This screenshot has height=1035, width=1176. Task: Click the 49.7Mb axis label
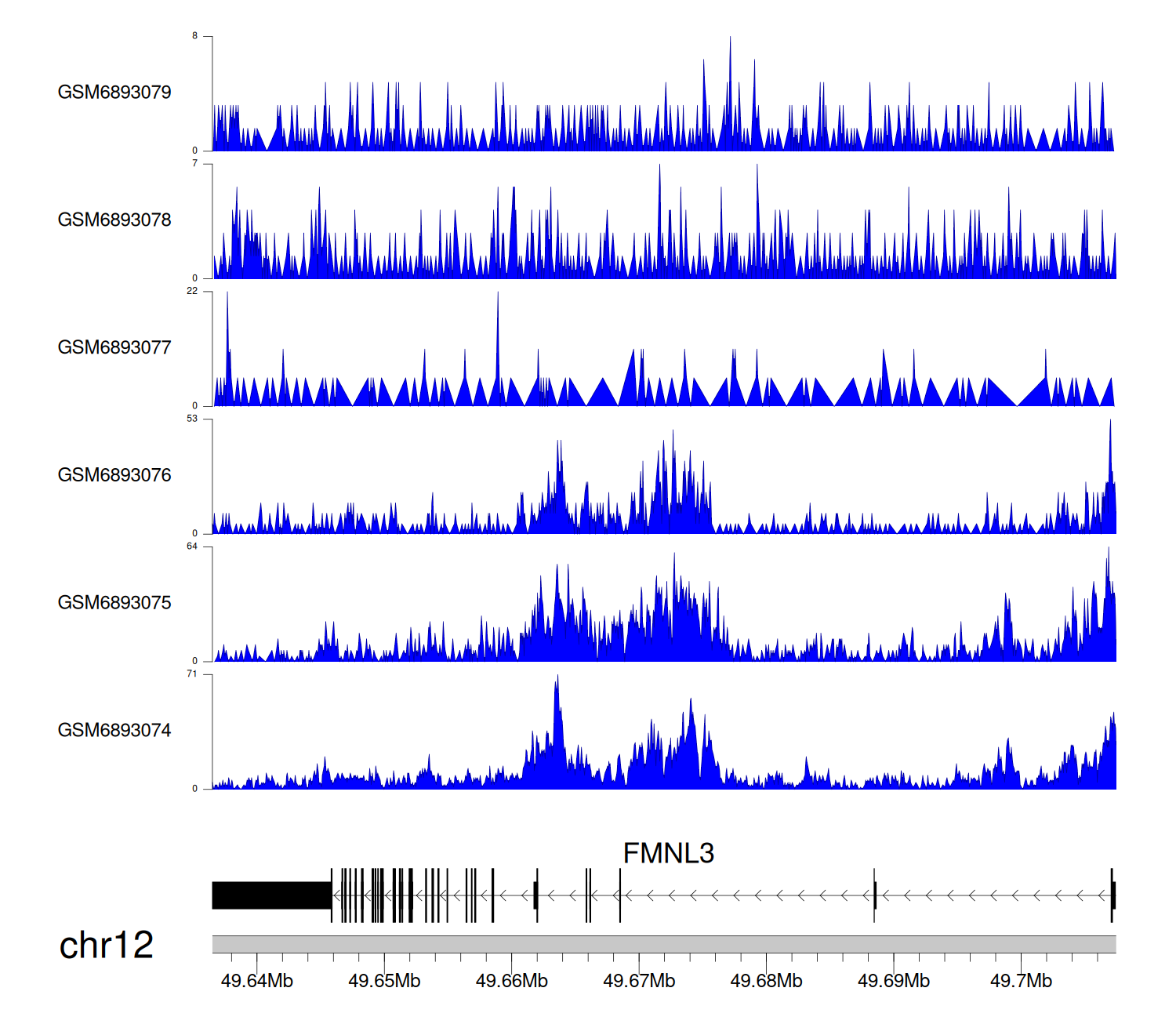point(1021,981)
